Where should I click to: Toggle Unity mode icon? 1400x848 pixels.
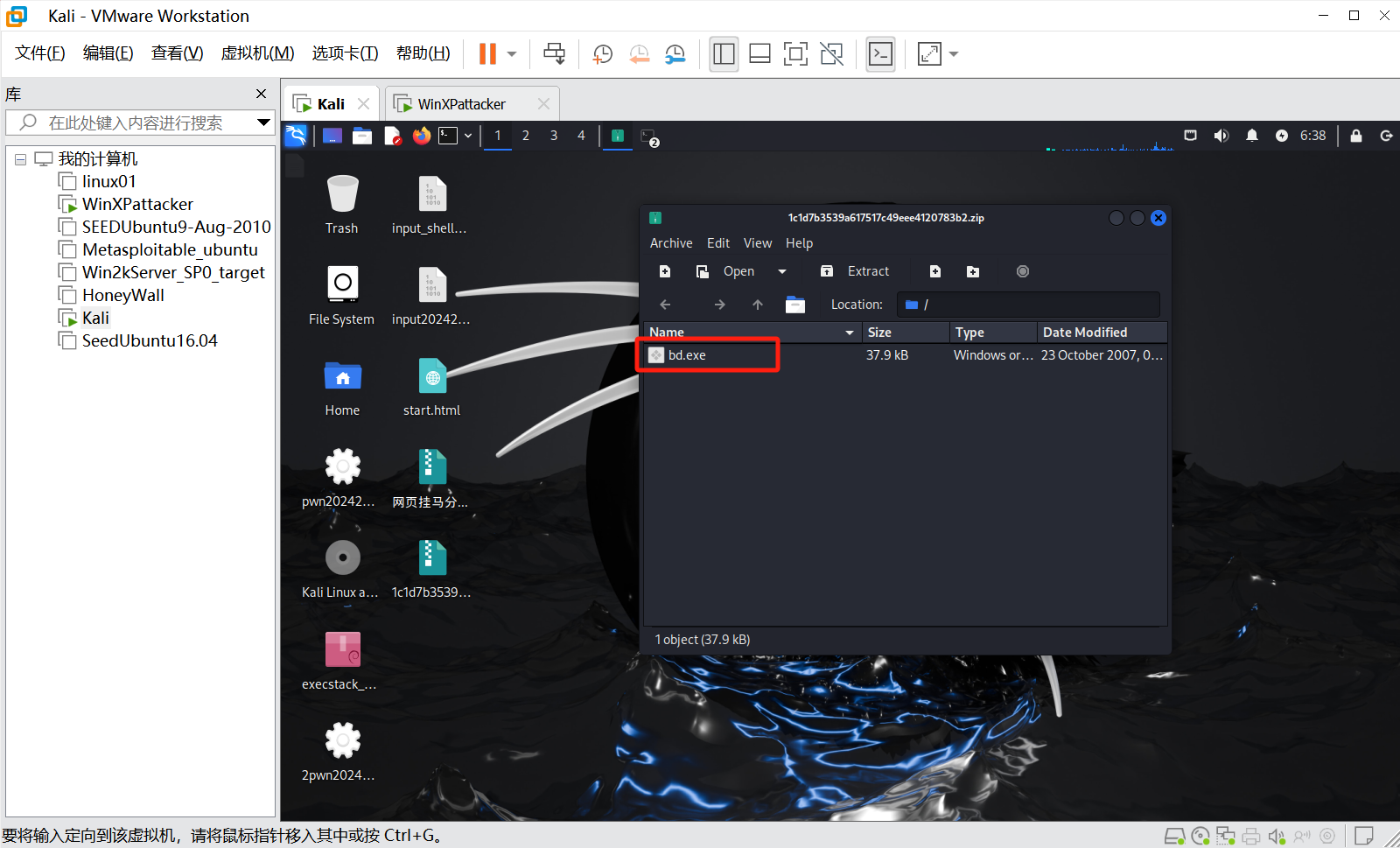[832, 54]
